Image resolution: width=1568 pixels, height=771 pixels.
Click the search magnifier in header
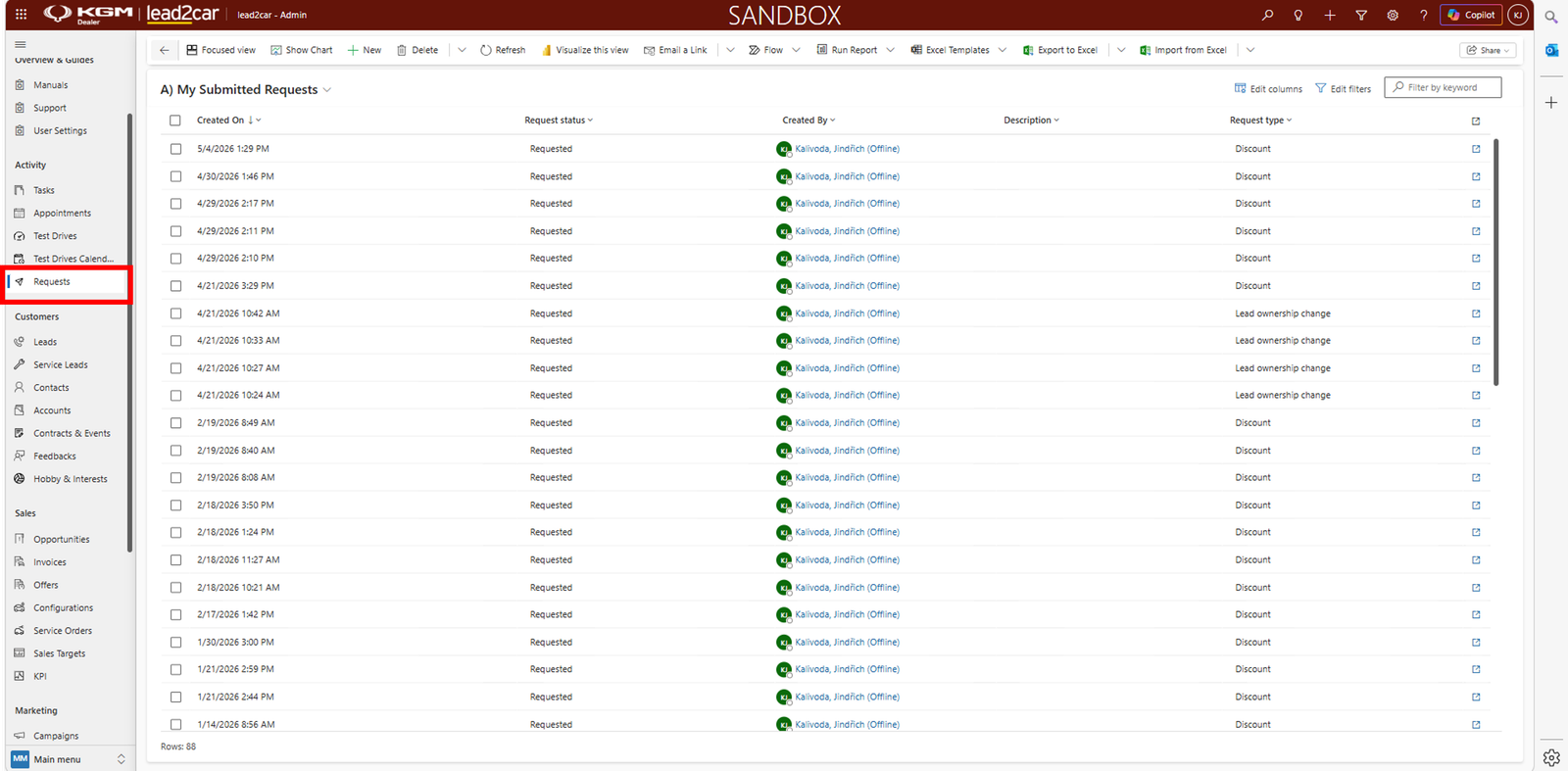click(1267, 15)
